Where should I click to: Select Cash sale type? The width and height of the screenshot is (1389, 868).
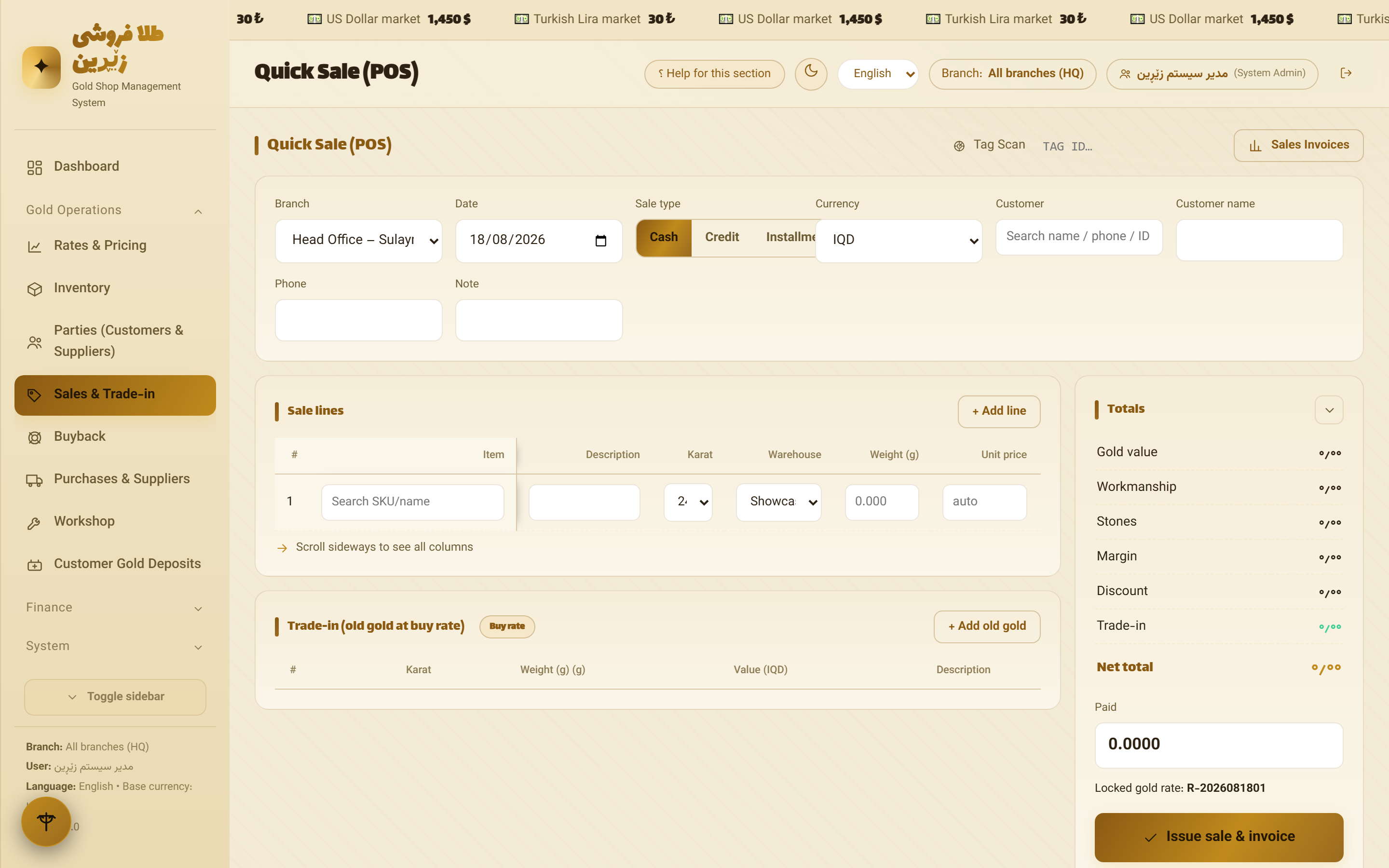(664, 238)
